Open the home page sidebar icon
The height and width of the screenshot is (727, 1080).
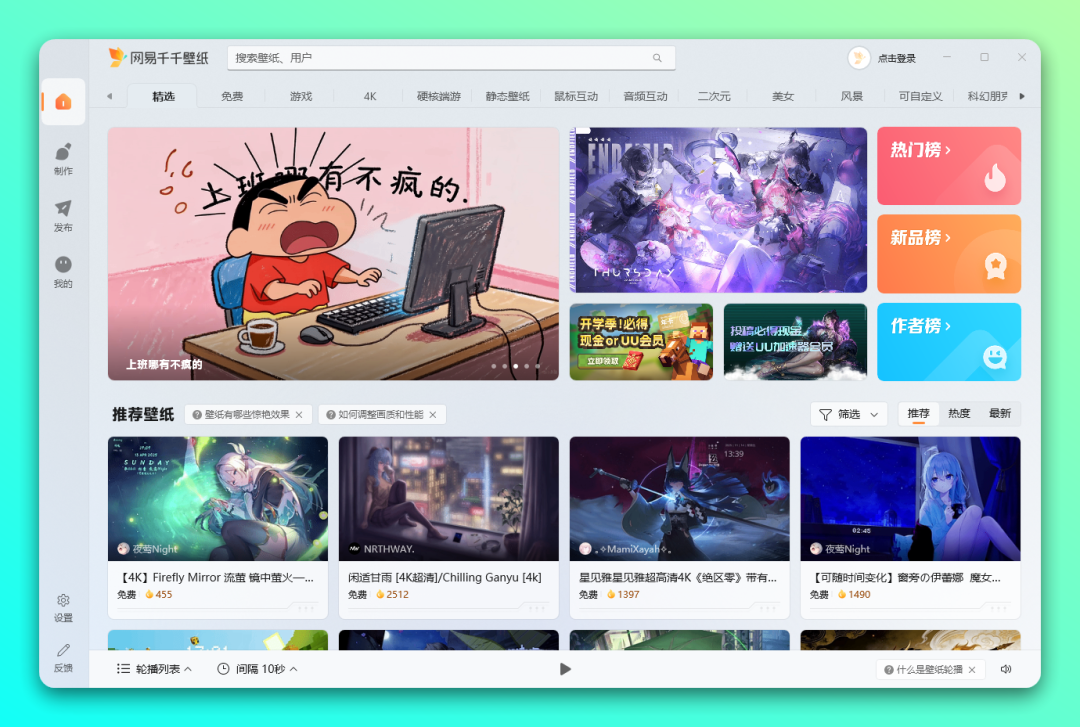click(63, 102)
